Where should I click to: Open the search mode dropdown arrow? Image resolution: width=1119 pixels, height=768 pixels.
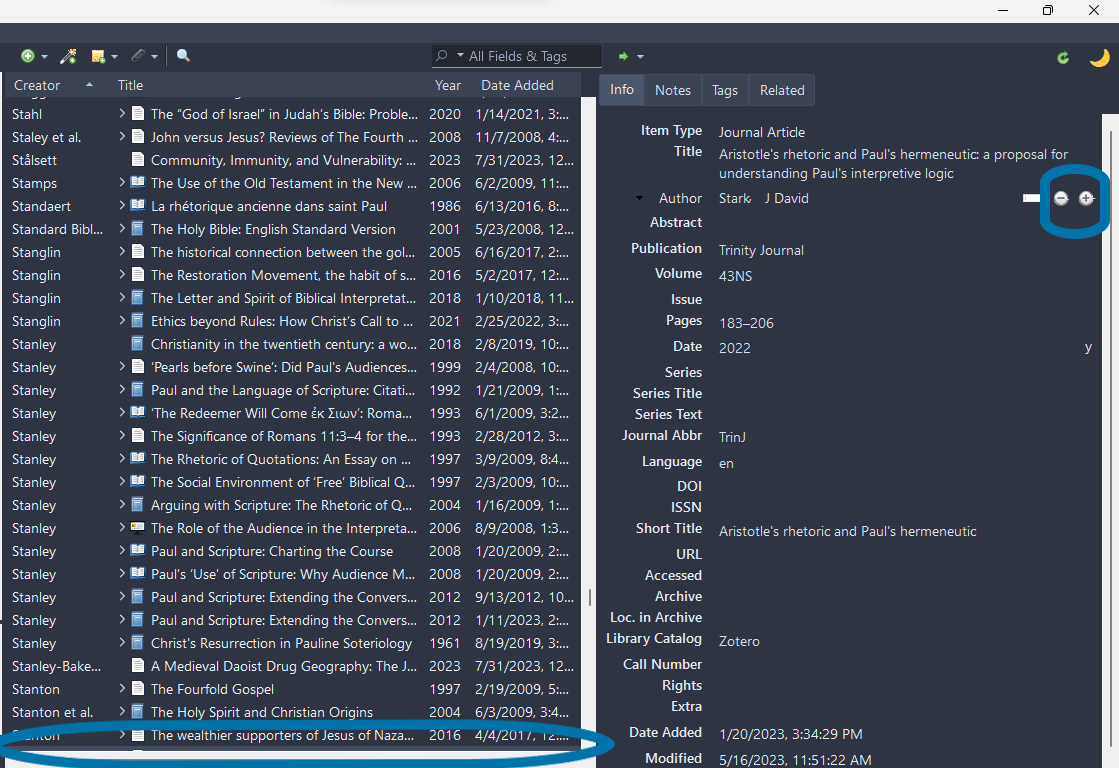click(x=460, y=56)
